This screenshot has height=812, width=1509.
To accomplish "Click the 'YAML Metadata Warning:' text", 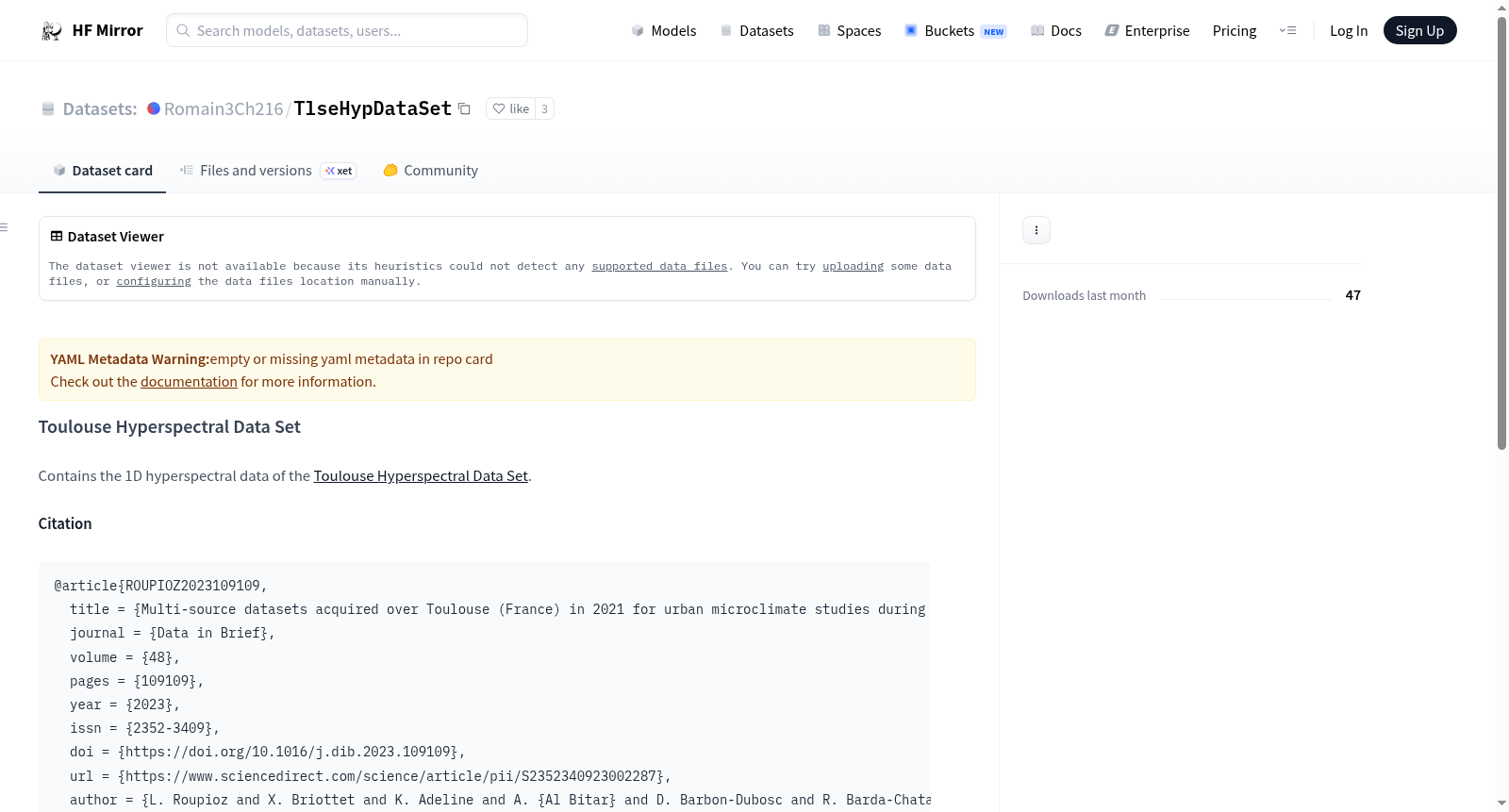I will 130,359.
